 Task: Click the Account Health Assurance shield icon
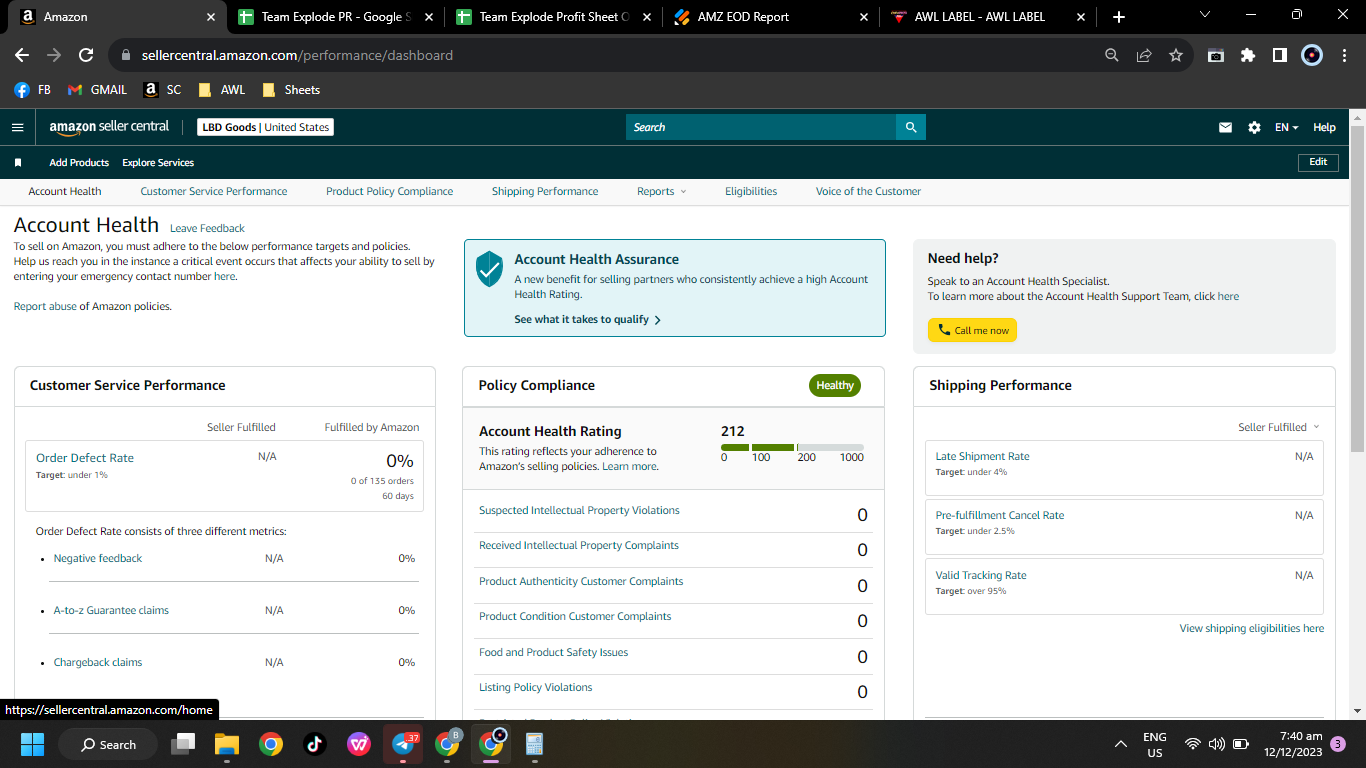pyautogui.click(x=489, y=269)
